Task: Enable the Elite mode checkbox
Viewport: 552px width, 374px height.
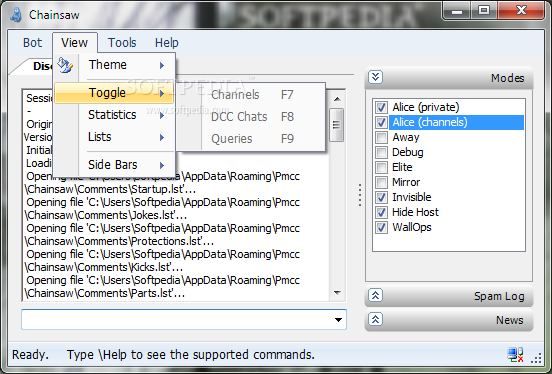Action: [381, 167]
